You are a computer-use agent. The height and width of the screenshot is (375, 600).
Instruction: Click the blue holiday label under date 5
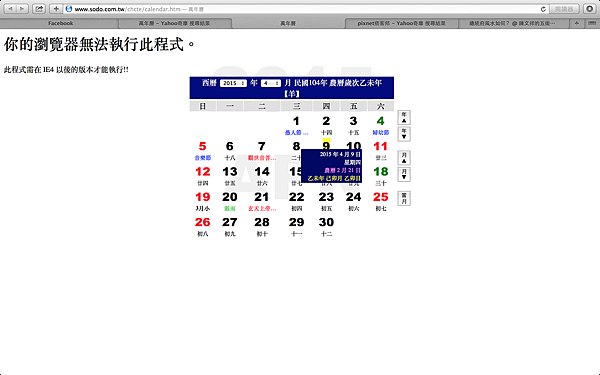pos(202,158)
